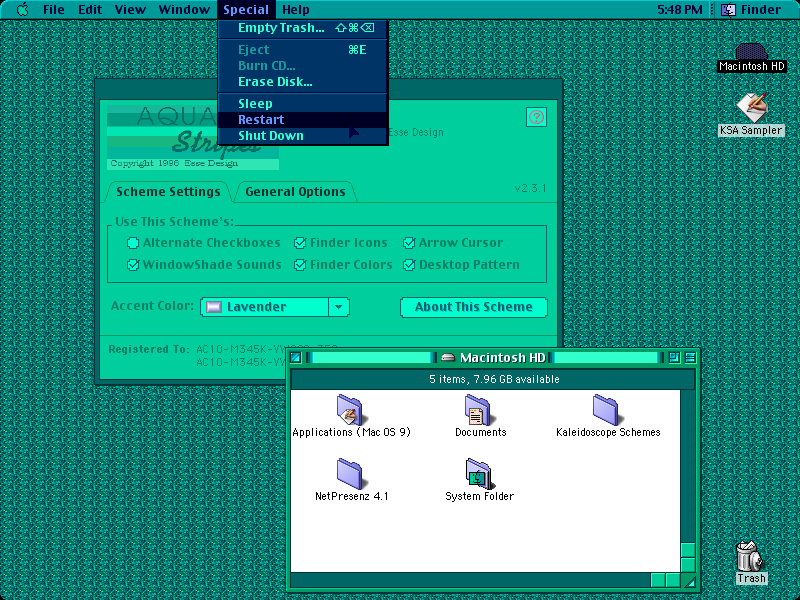This screenshot has width=800, height=600.
Task: Click the resize grow box of Macintosh HD window
Action: (x=688, y=581)
